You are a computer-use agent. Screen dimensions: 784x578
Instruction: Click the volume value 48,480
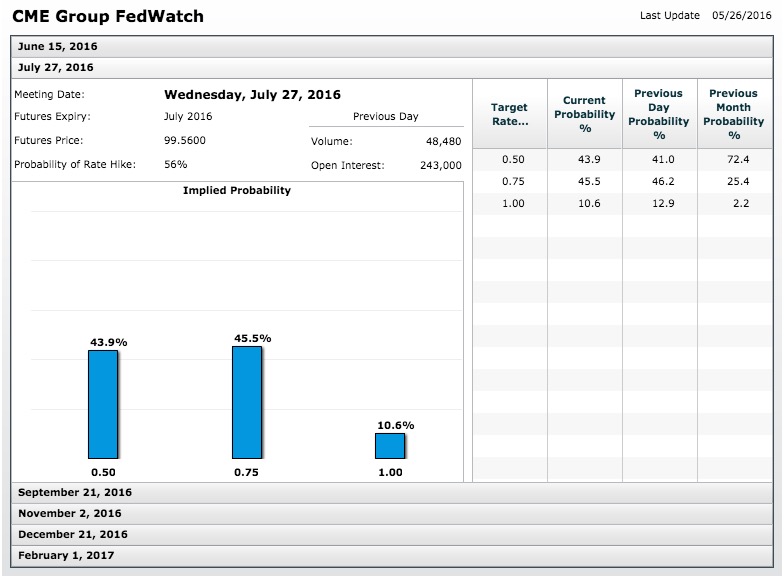(x=444, y=142)
